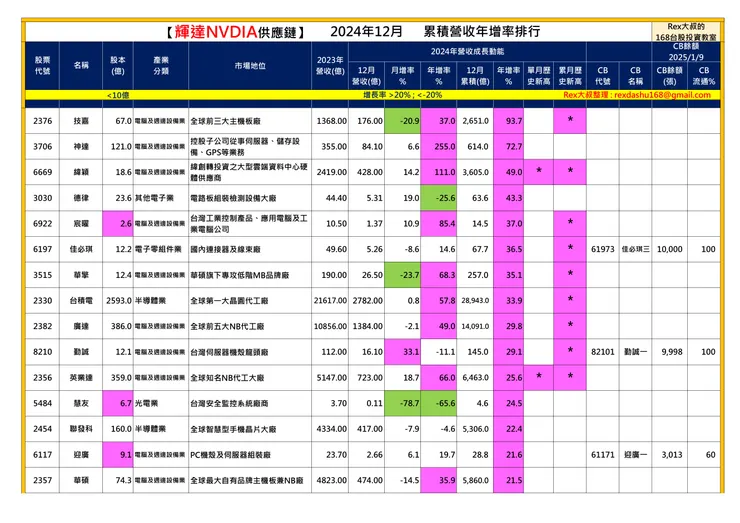Click the red 輝達NVDIA title text
This screenshot has height=523, width=740.
(216, 32)
